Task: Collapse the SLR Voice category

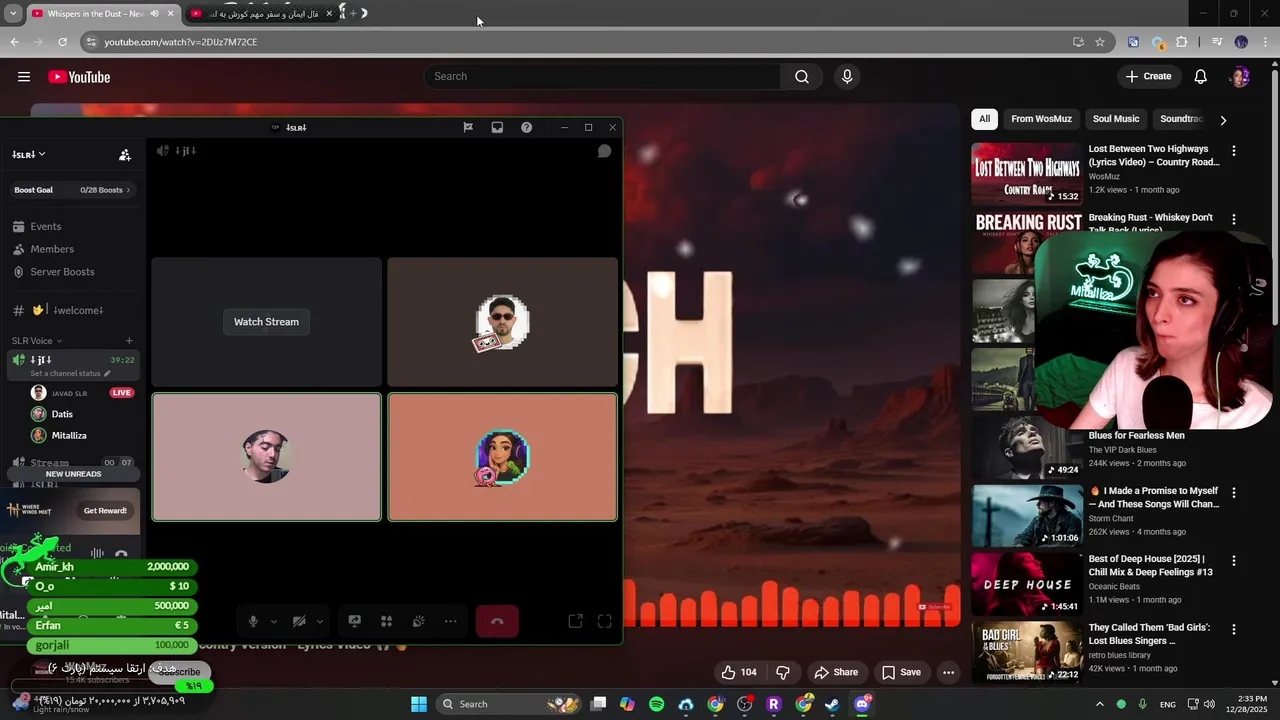Action: click(37, 341)
